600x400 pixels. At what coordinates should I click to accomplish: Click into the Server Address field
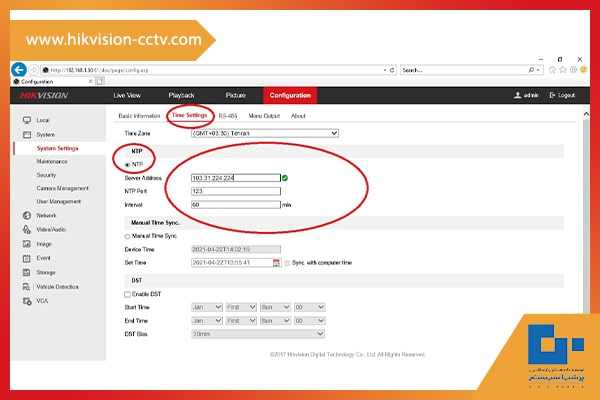point(236,178)
